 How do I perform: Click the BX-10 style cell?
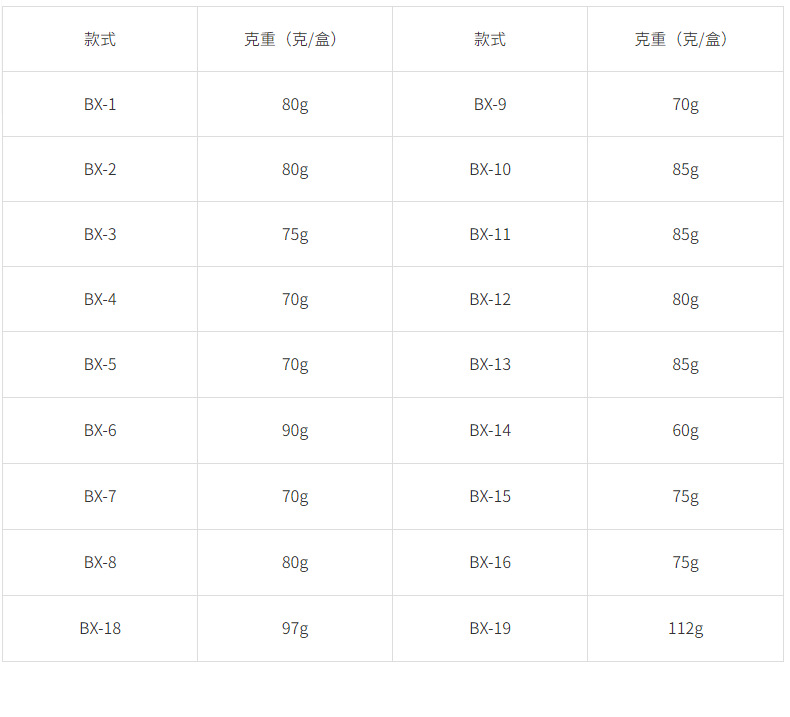point(490,169)
